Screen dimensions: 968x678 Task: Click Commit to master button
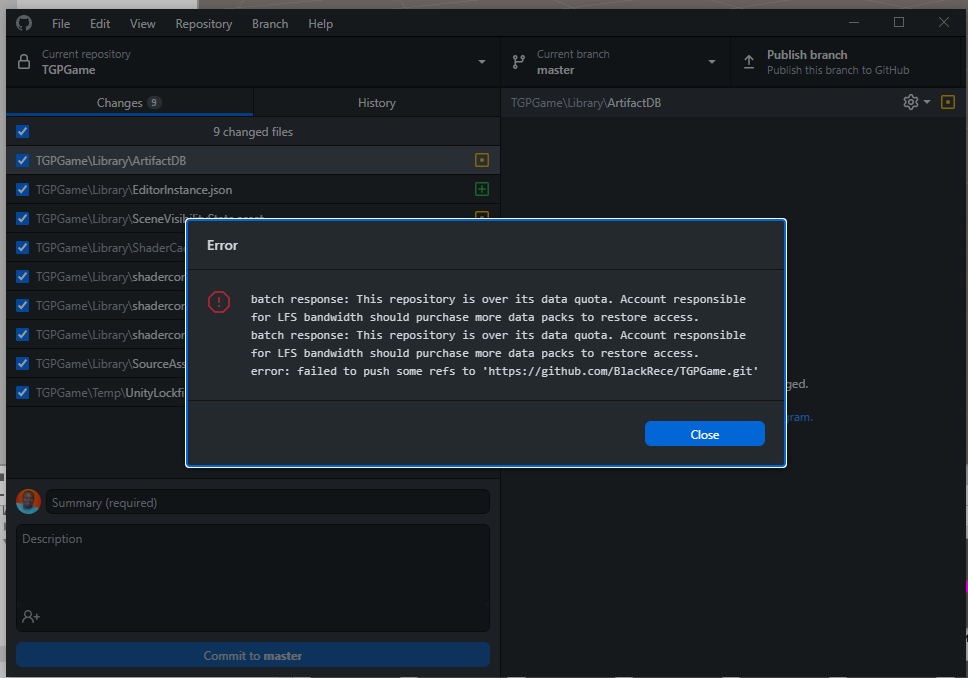253,655
